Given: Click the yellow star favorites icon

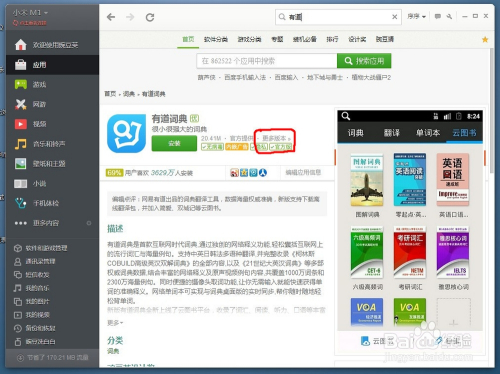Looking at the screenshot, I should [x=485, y=40].
